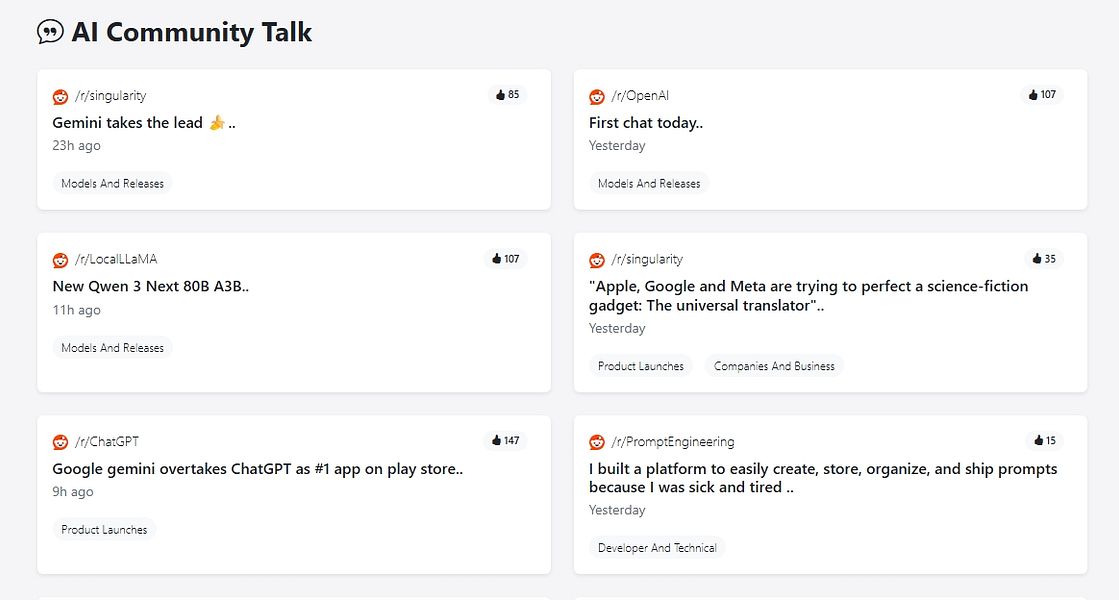Click Product Launches tag under ChatGPT post
The width and height of the screenshot is (1119, 600).
coord(104,530)
